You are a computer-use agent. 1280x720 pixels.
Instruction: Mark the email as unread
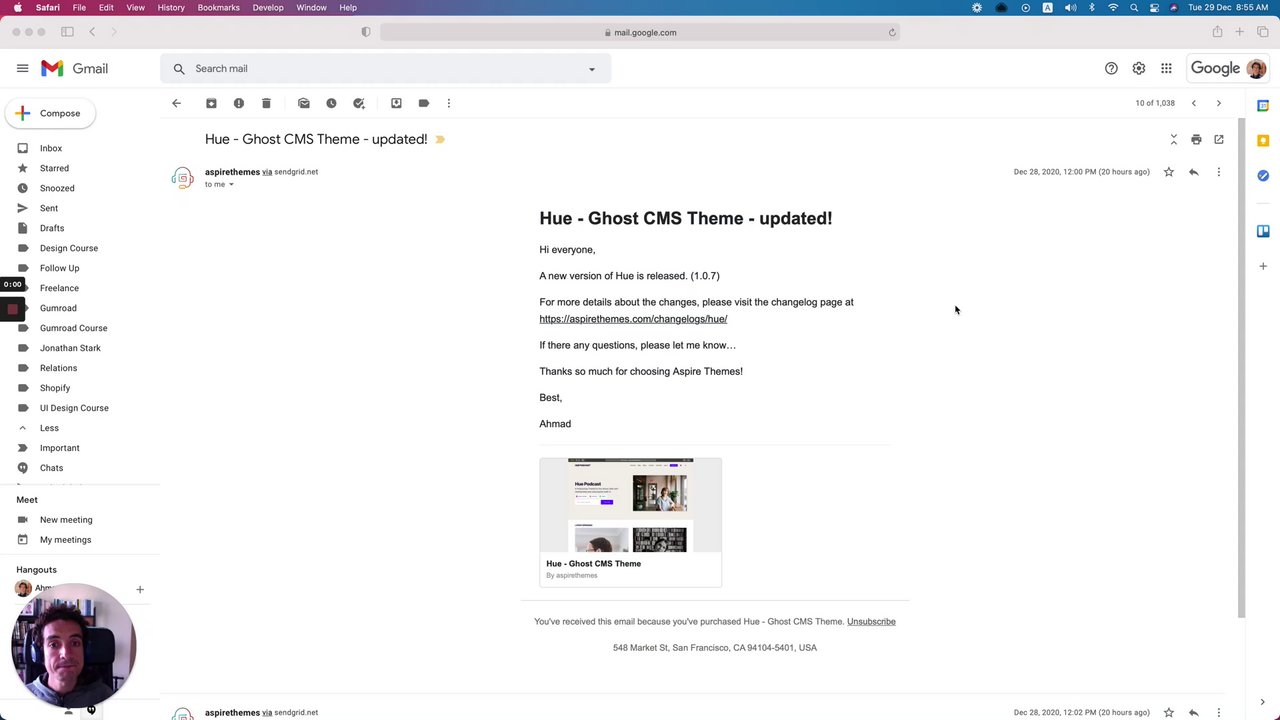tap(304, 103)
